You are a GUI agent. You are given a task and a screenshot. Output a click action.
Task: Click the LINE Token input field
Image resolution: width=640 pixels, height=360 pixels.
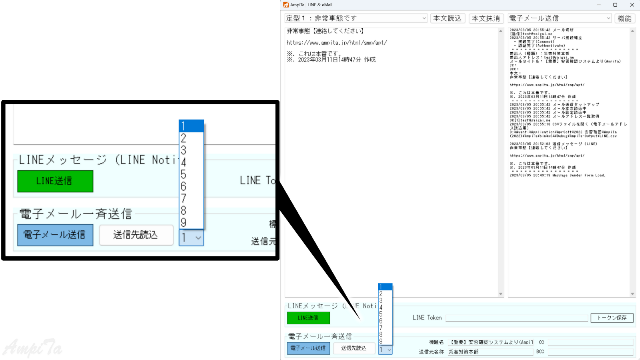(x=516, y=318)
